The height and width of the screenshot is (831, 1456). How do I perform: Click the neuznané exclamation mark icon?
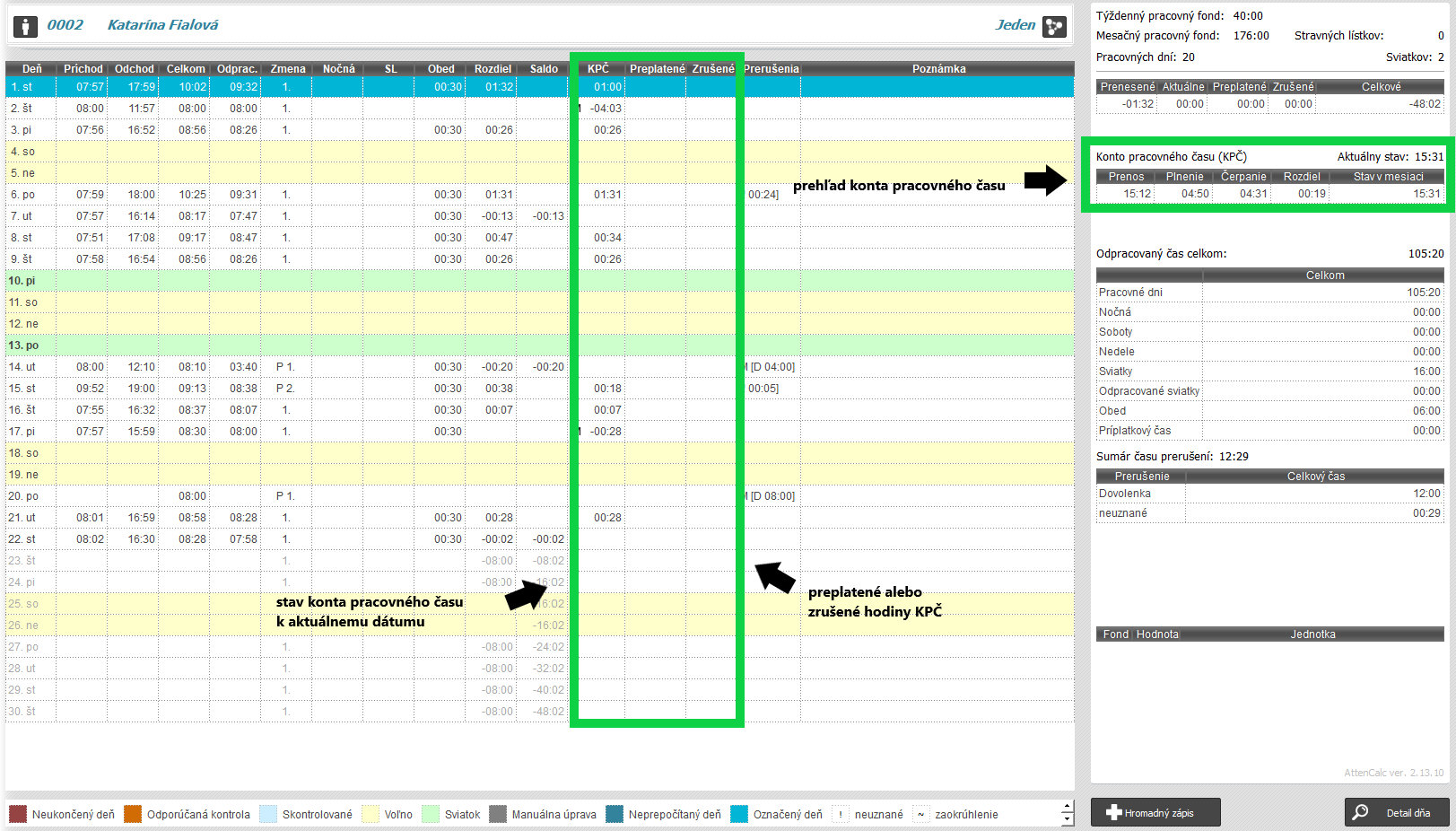pos(841,814)
